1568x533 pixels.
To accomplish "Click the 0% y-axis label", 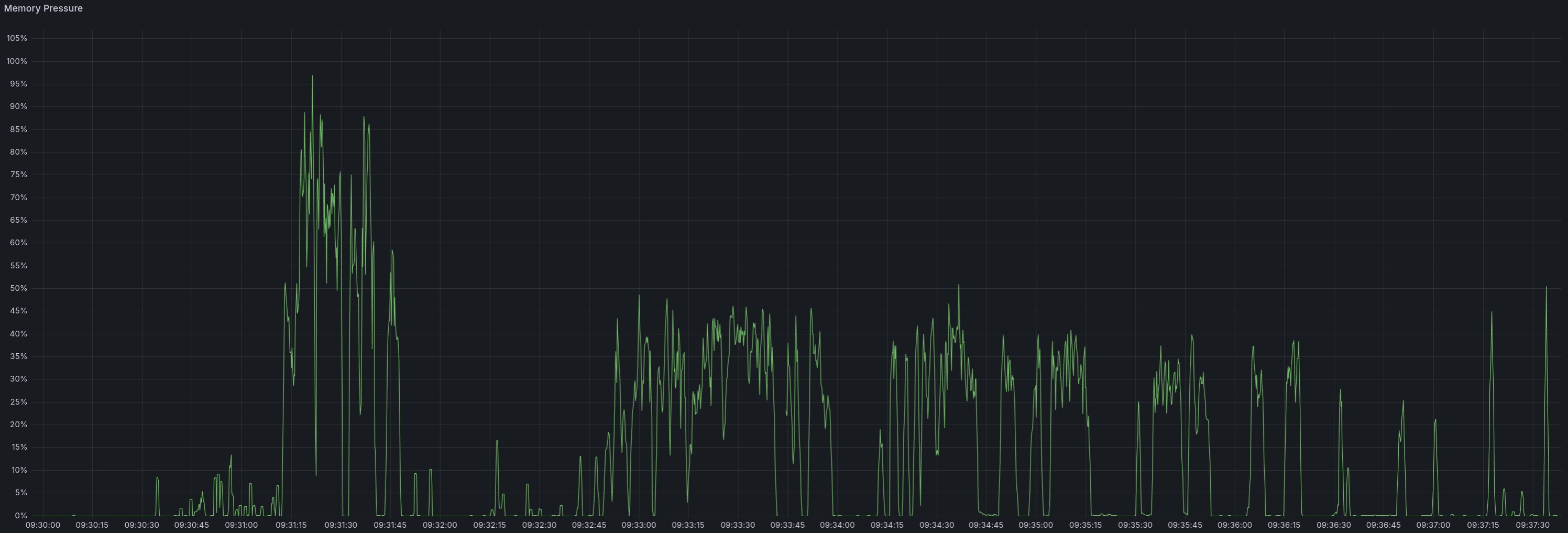I will tap(21, 516).
